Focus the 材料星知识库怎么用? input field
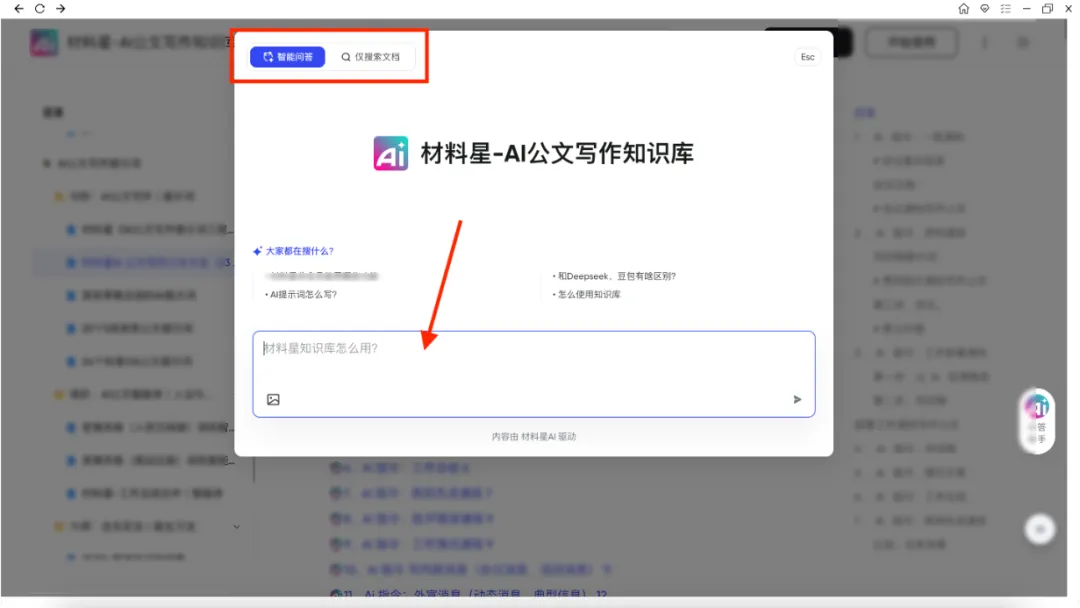This screenshot has width=1080, height=608. [x=534, y=374]
